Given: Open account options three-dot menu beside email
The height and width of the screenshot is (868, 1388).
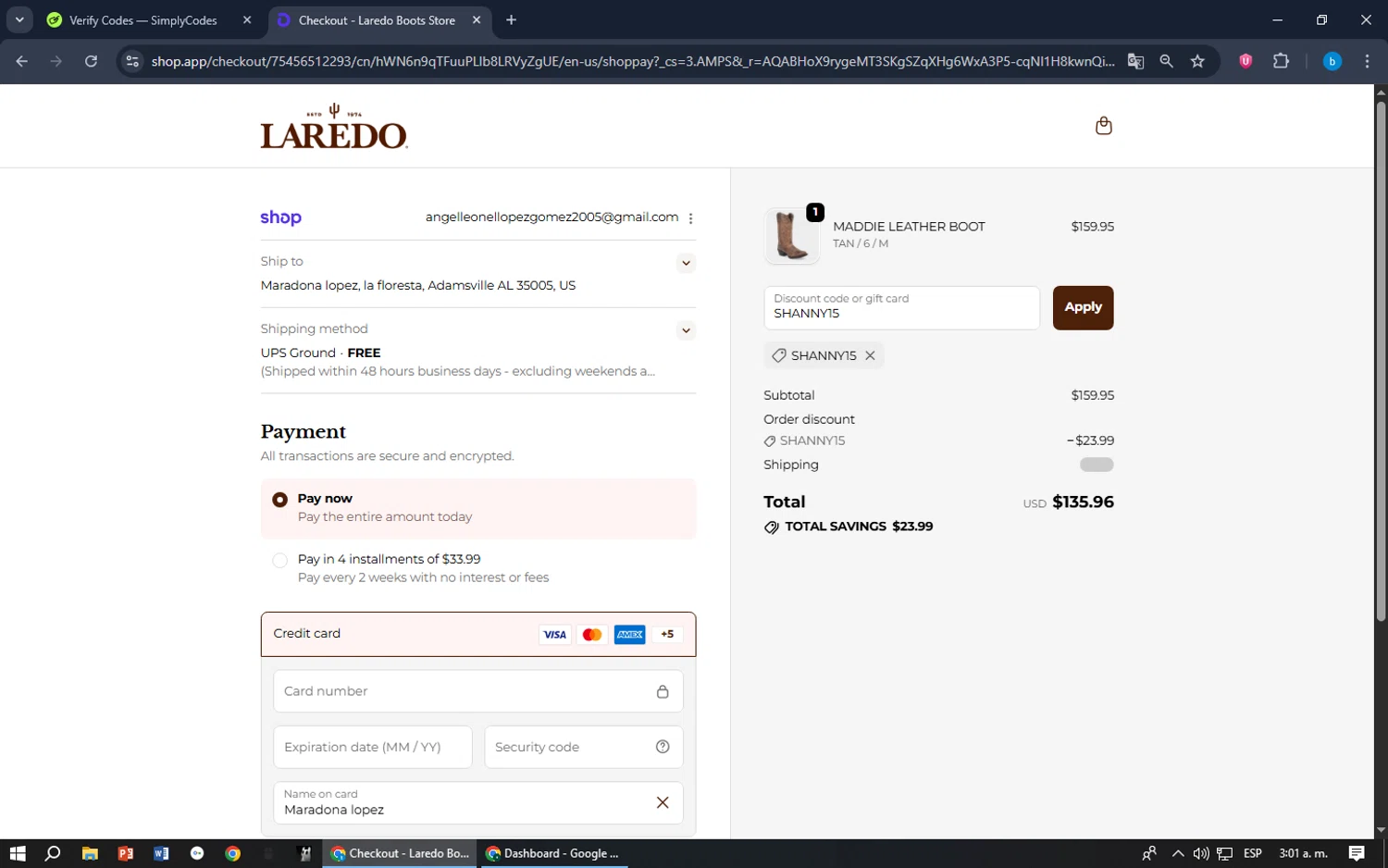Looking at the screenshot, I should pos(690,218).
